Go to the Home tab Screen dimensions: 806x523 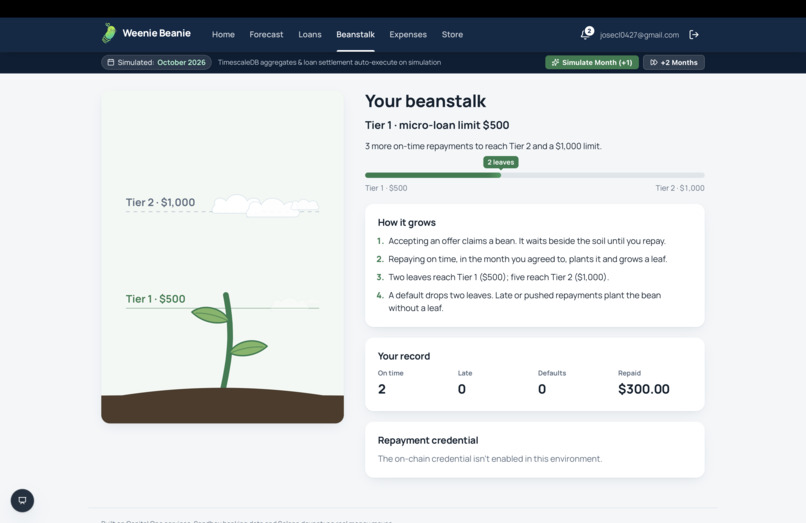point(223,34)
